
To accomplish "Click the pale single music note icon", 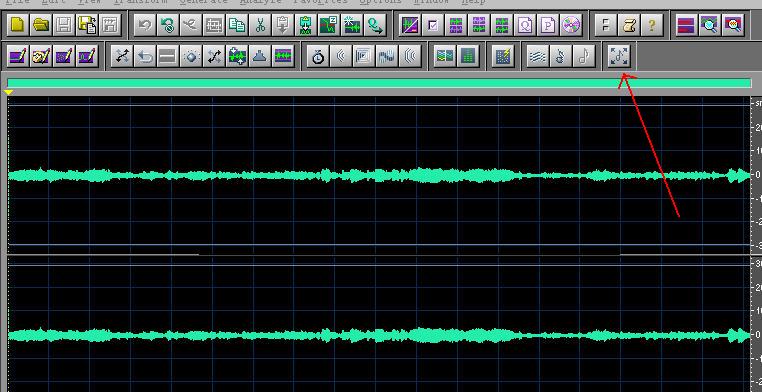I will (584, 57).
